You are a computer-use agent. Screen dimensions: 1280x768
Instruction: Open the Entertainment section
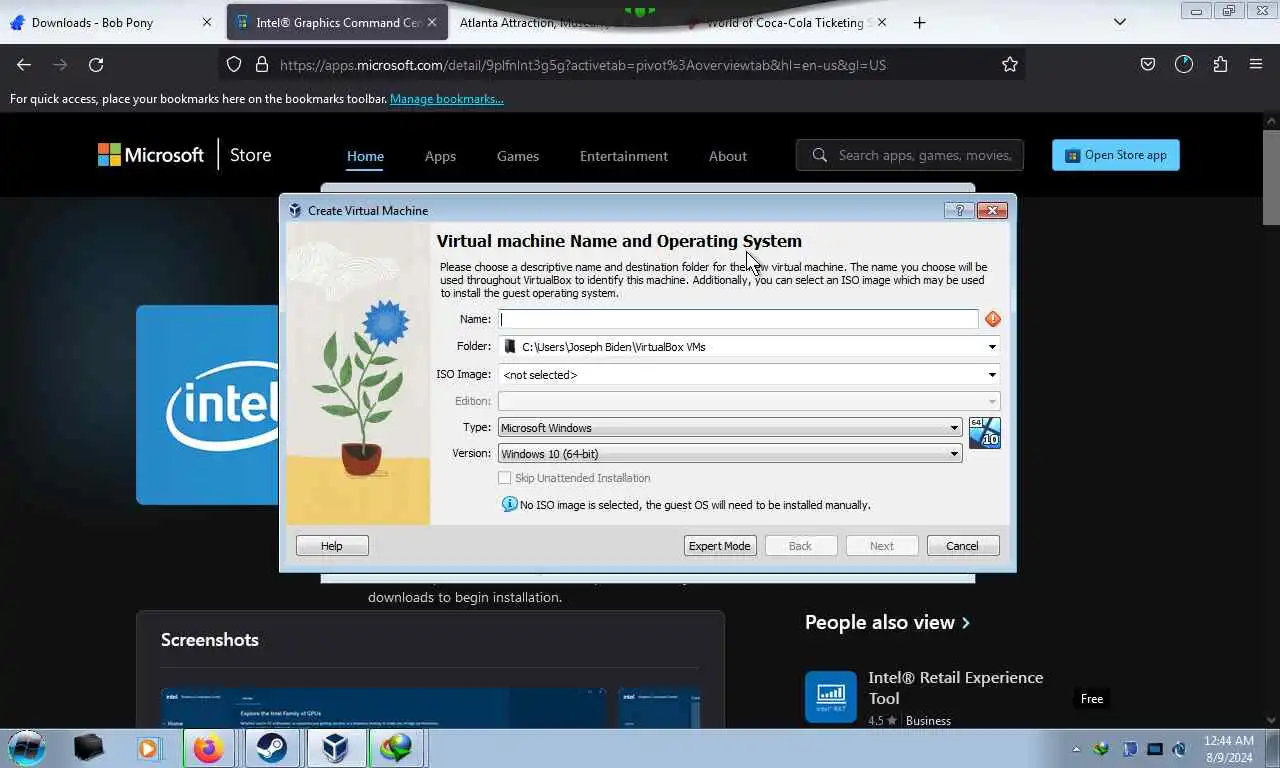point(624,156)
